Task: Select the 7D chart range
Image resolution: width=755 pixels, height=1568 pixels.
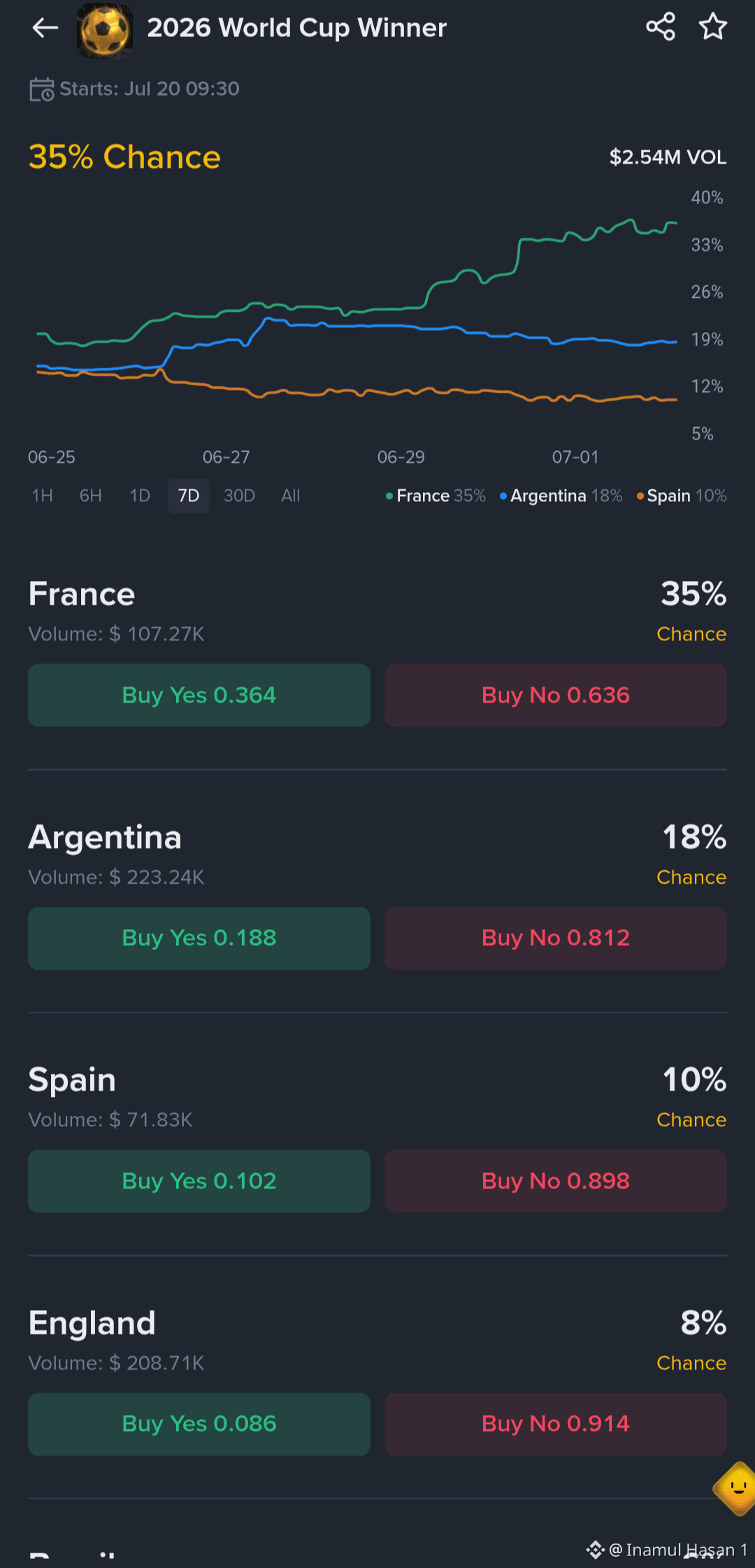Action: coord(189,496)
